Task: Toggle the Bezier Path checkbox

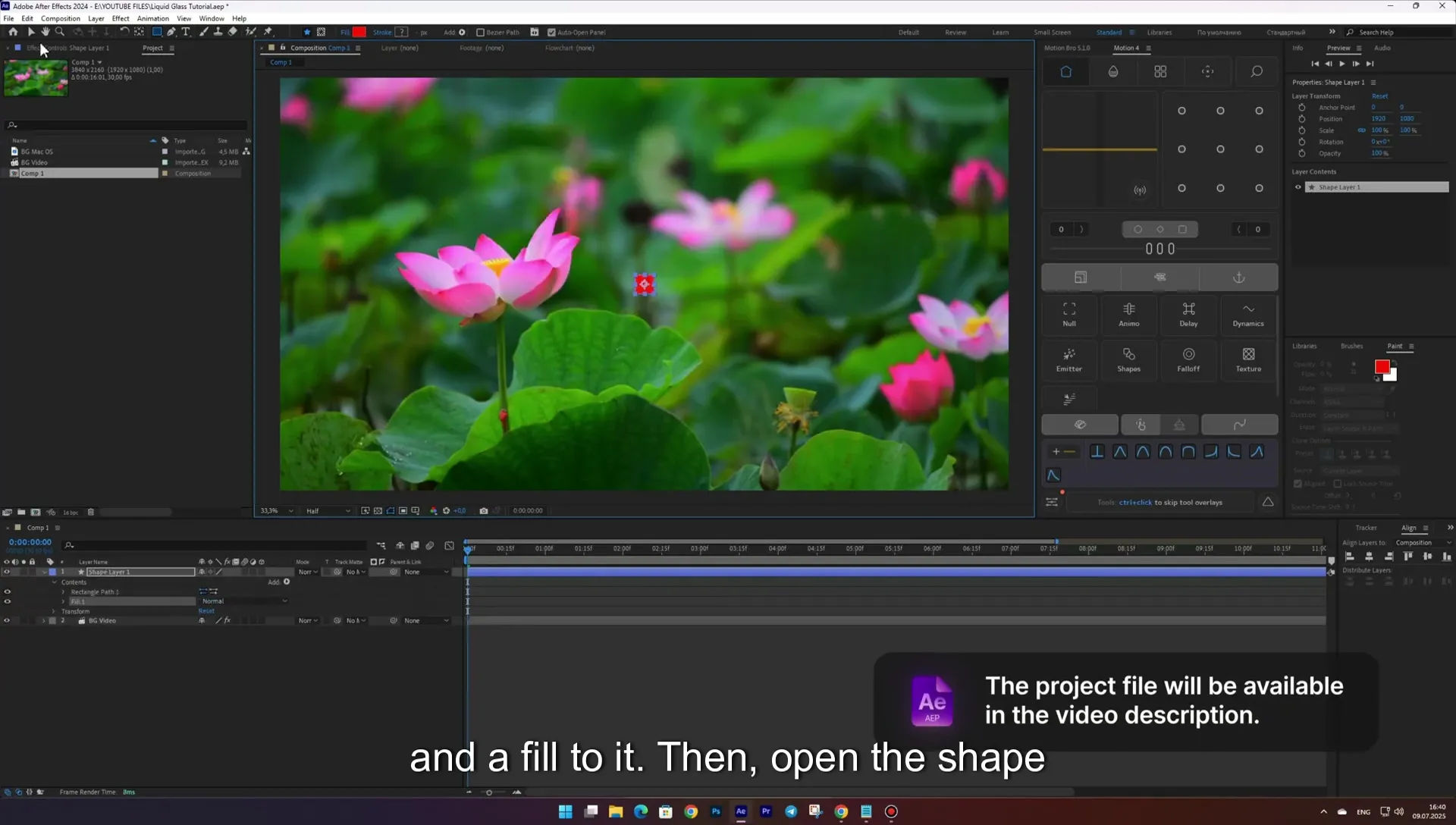Action: click(480, 33)
